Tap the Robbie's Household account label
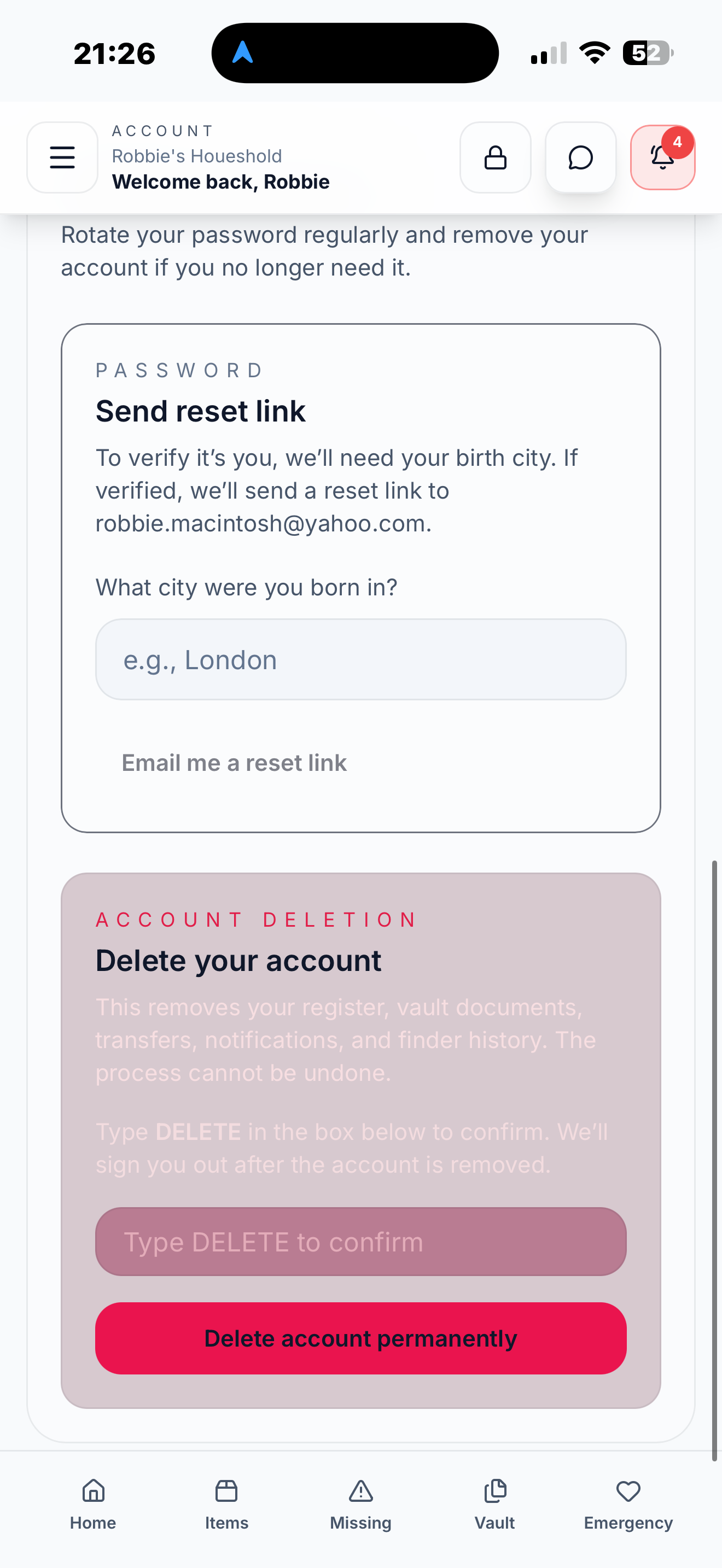This screenshot has height=1568, width=722. point(196,156)
